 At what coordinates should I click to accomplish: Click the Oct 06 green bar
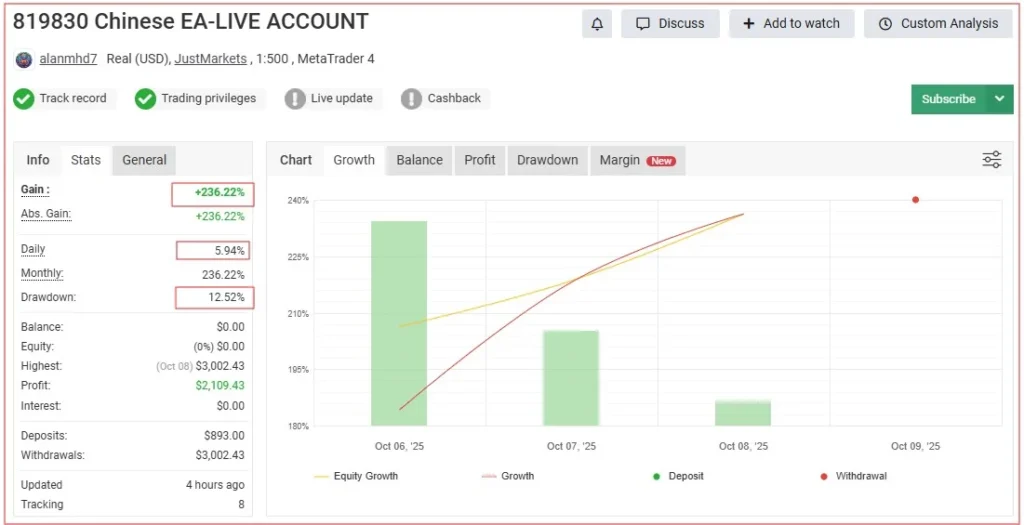pos(399,323)
